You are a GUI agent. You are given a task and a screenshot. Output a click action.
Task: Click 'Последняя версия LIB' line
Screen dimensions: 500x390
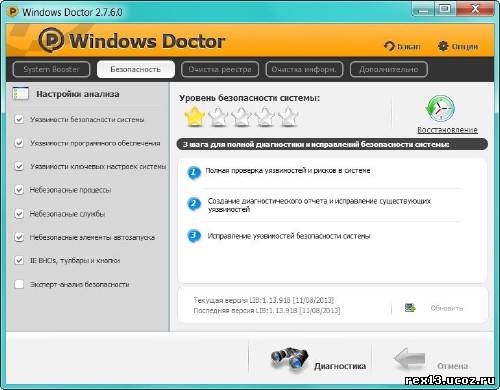point(267,310)
